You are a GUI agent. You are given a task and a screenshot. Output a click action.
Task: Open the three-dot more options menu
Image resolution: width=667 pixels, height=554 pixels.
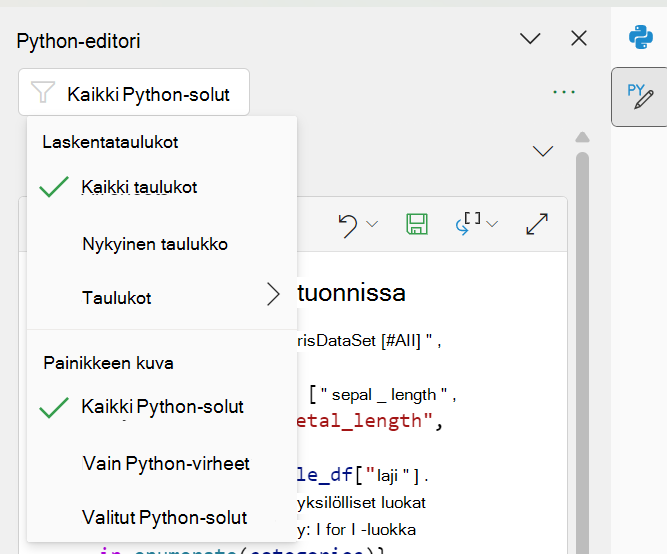[x=564, y=92]
